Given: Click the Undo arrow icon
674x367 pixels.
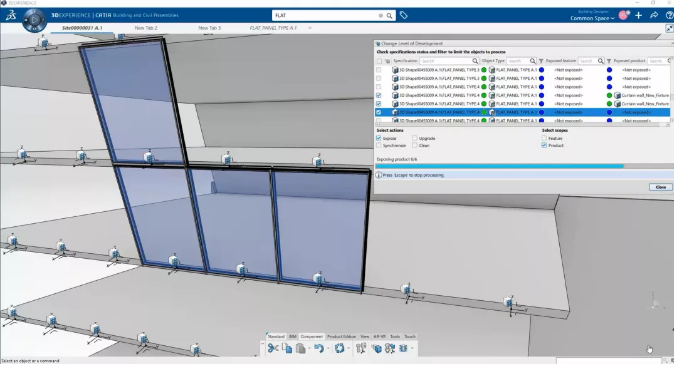Looking at the screenshot, I should 318,349.
